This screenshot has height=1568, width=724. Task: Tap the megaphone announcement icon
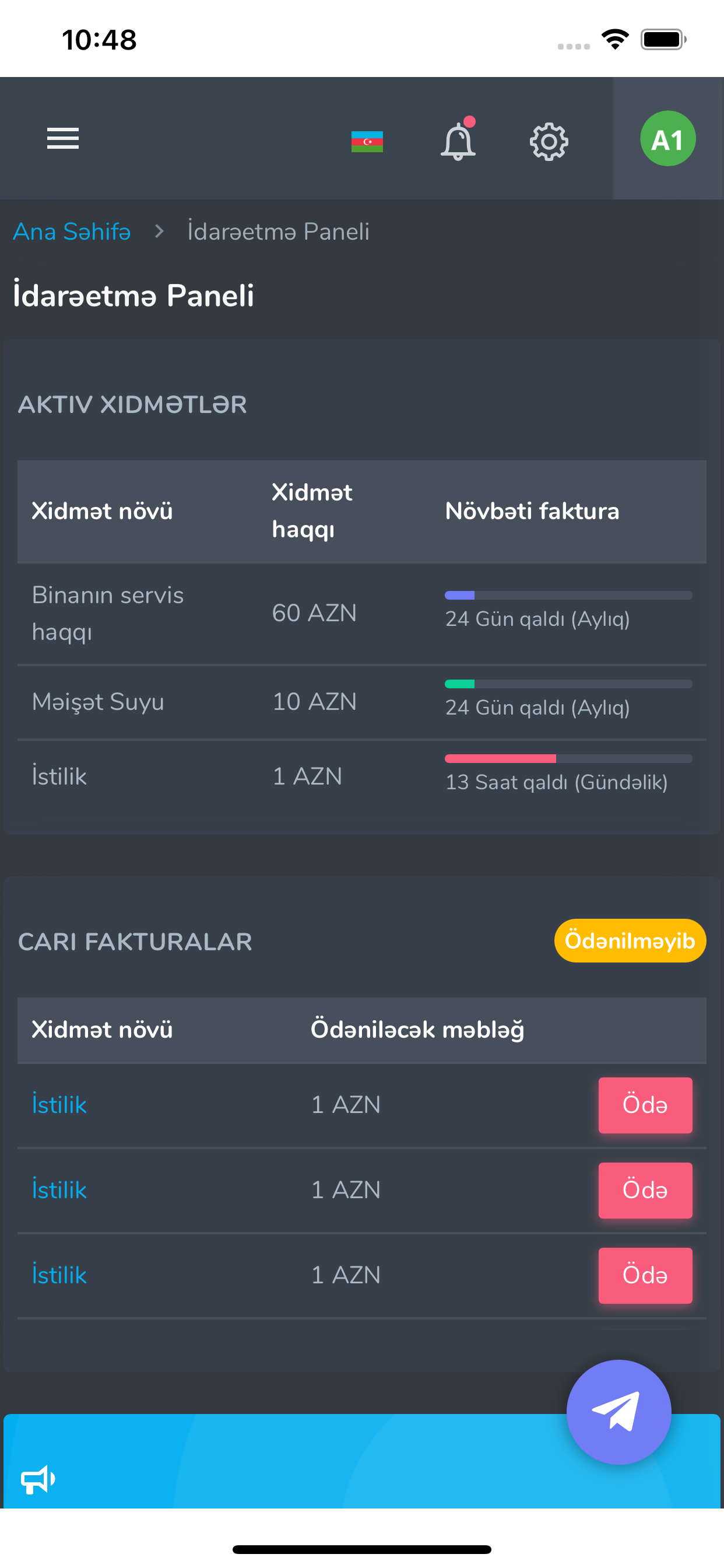[x=38, y=1480]
